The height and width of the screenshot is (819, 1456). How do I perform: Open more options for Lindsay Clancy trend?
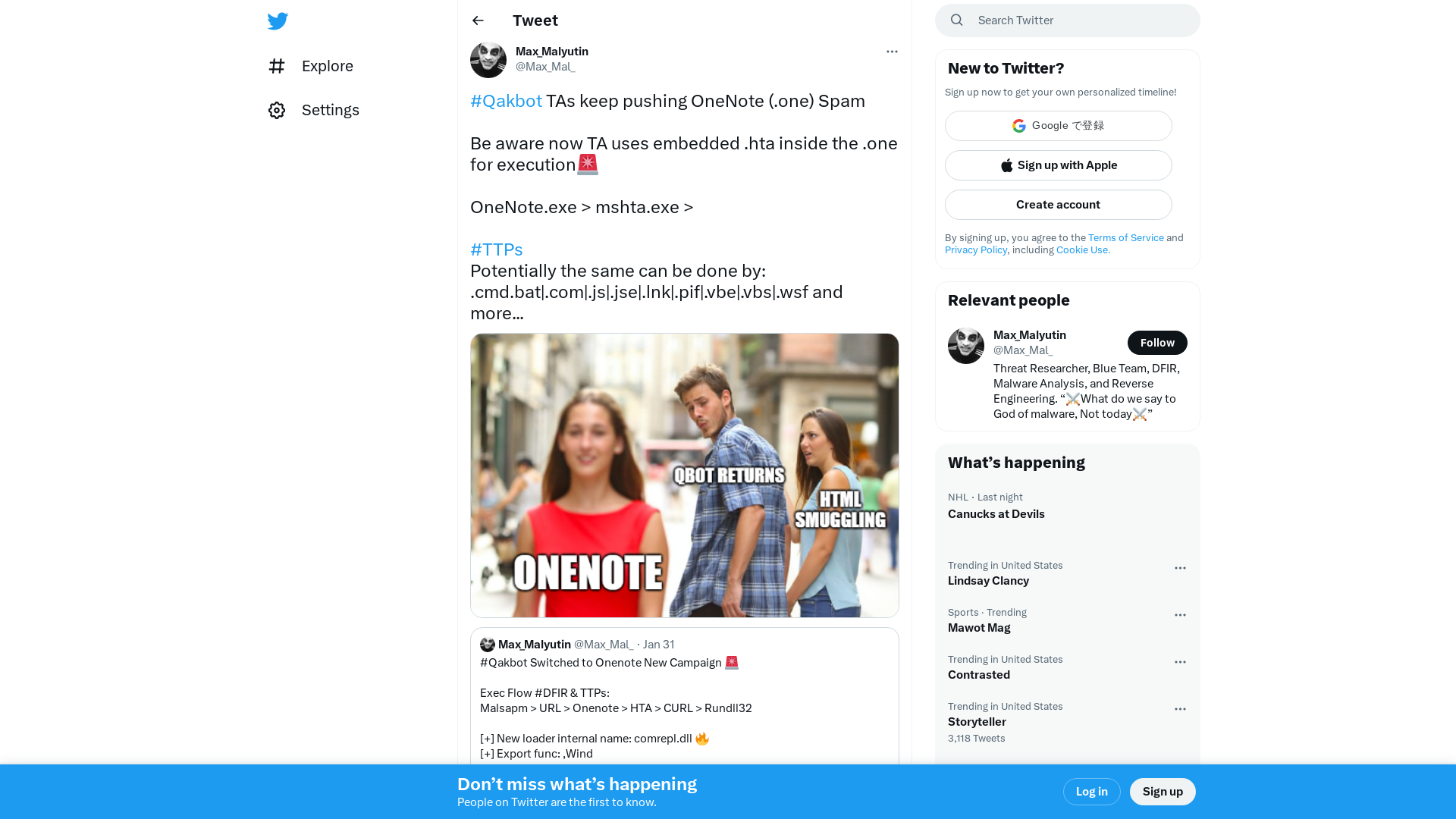pyautogui.click(x=1180, y=568)
